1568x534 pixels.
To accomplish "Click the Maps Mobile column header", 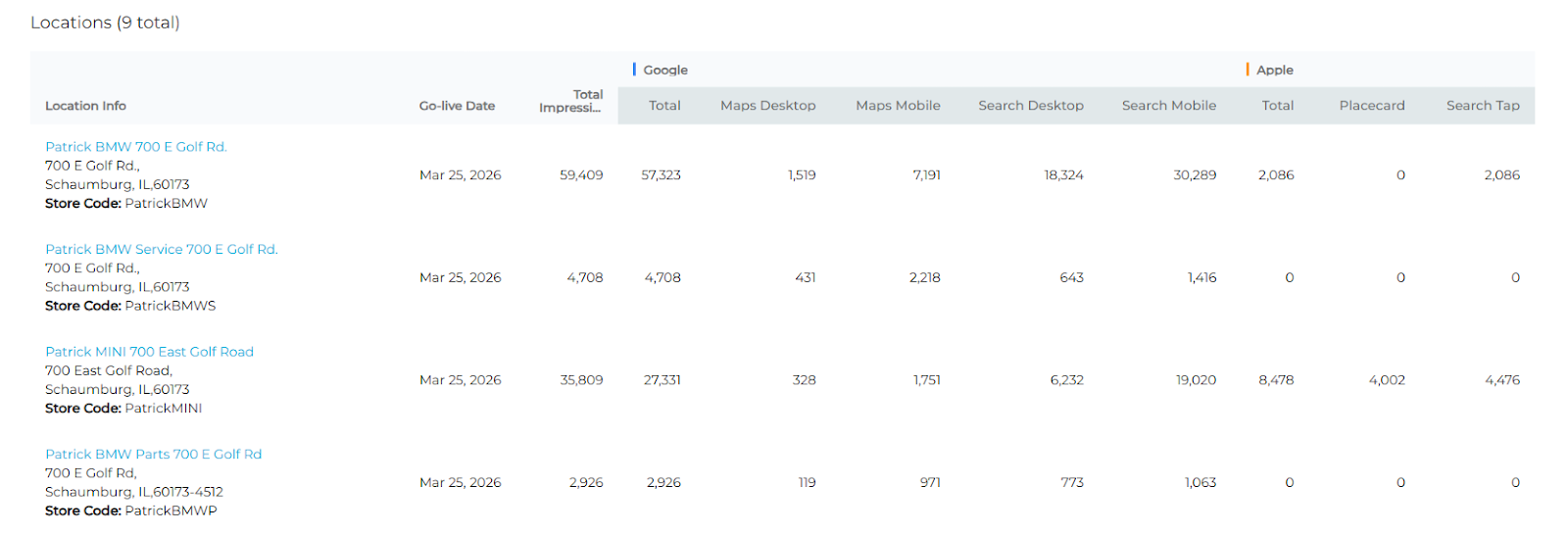I will (x=898, y=106).
